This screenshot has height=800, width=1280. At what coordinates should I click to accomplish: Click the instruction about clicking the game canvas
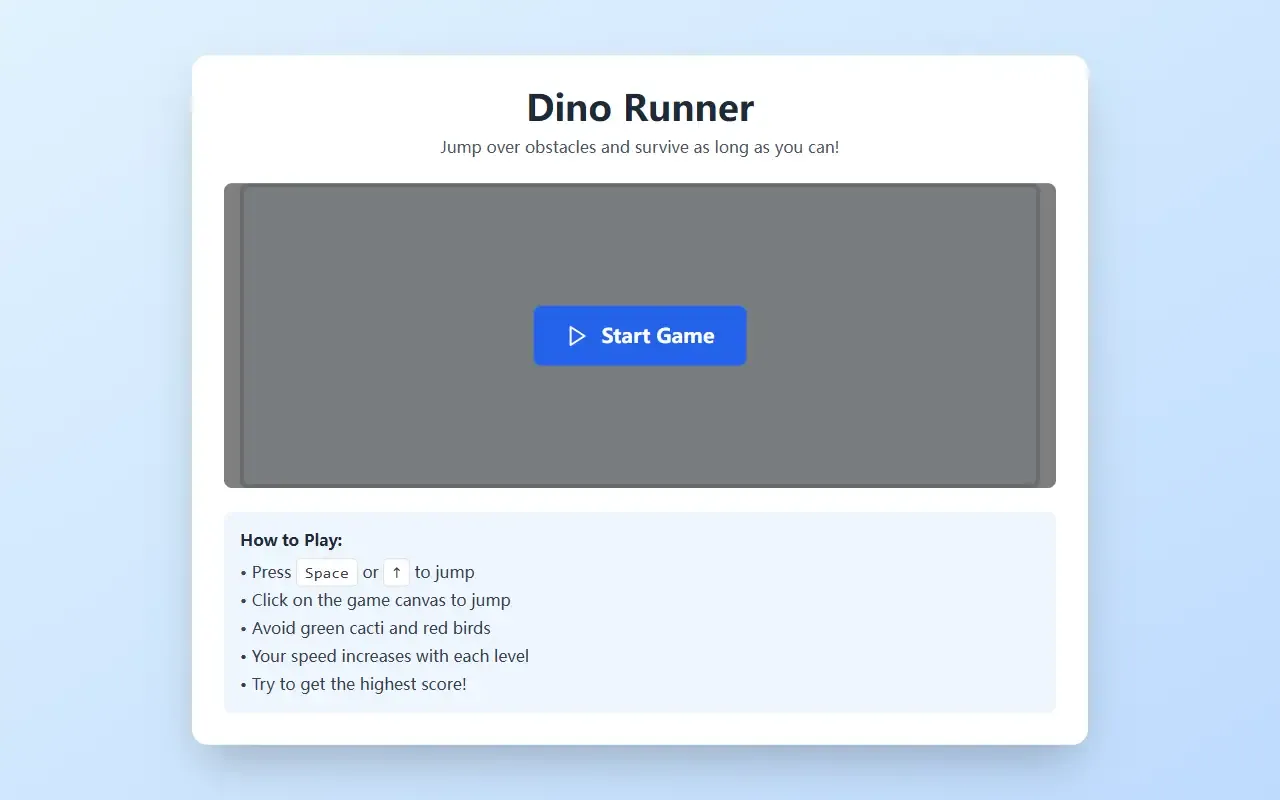(x=375, y=600)
